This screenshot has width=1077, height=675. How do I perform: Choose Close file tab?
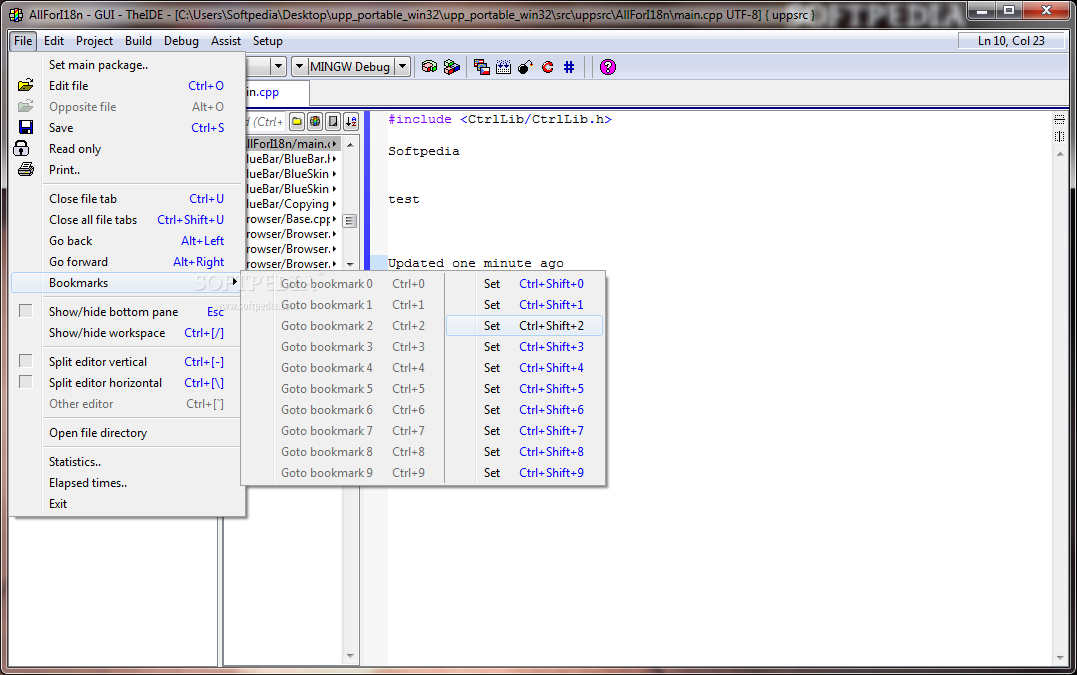[x=127, y=198]
